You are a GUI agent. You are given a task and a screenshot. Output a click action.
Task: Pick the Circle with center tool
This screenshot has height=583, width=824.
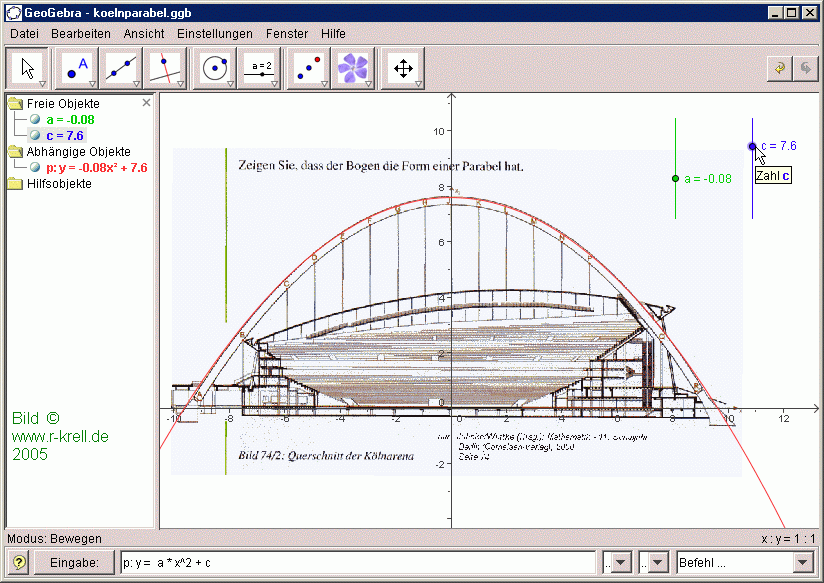pyautogui.click(x=214, y=68)
